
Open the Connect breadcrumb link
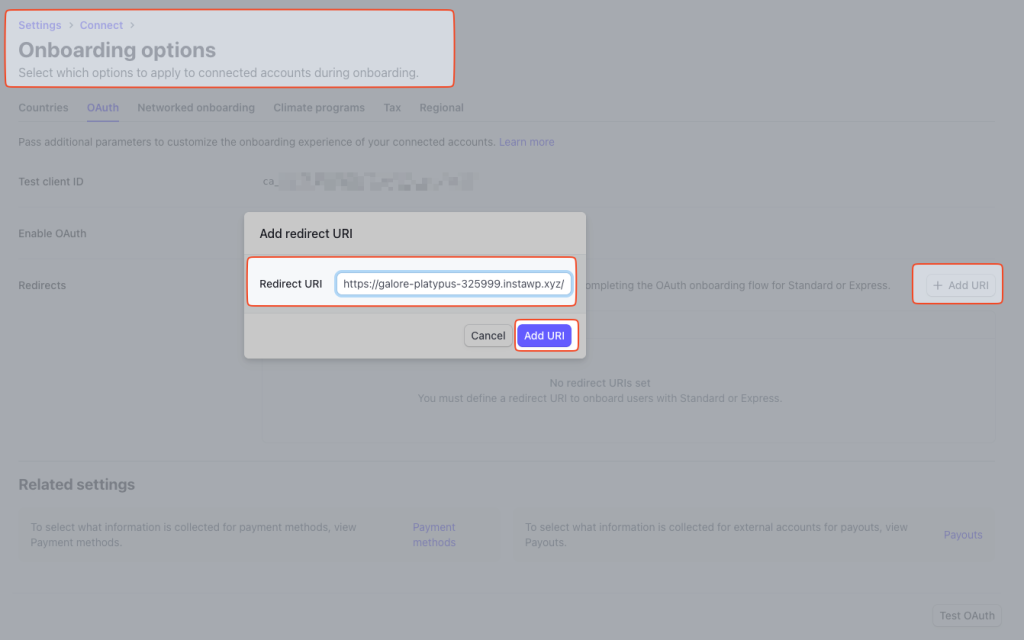[x=101, y=25]
